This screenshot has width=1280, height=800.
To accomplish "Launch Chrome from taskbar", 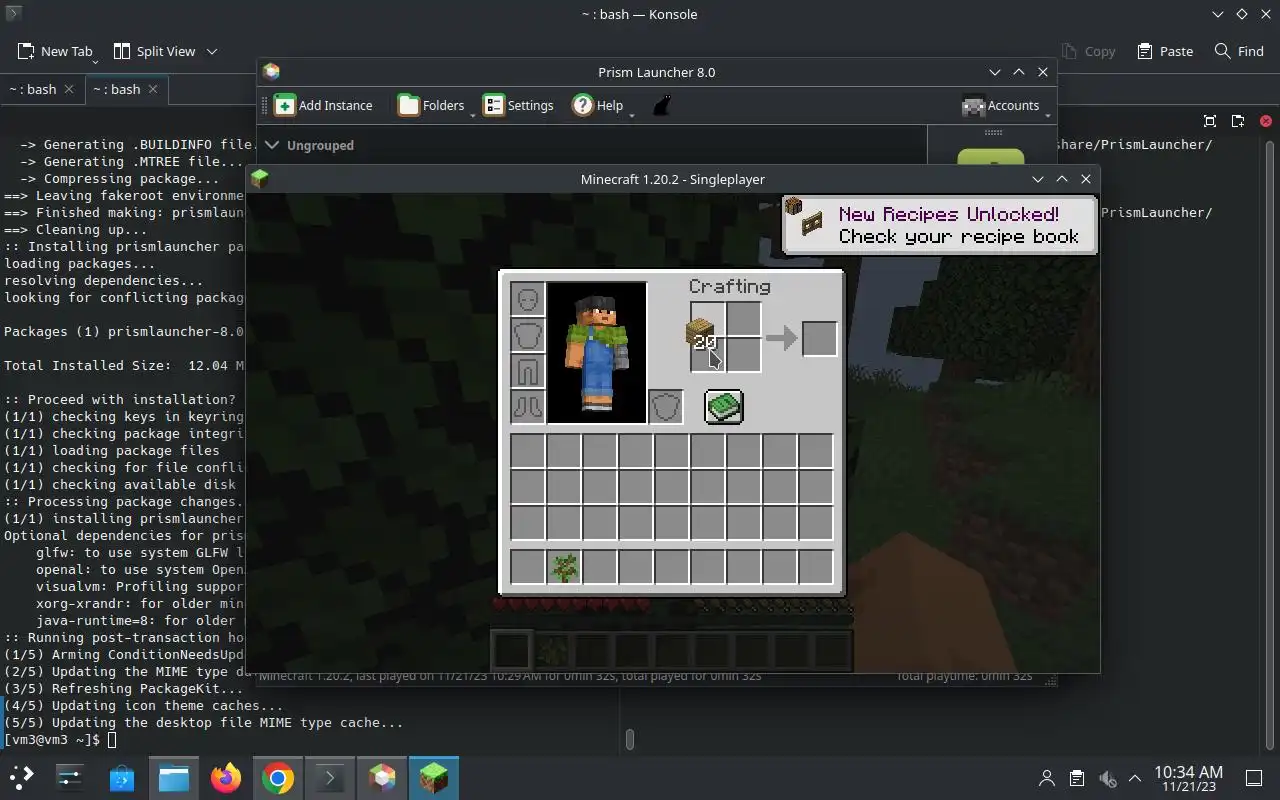I will pyautogui.click(x=278, y=777).
